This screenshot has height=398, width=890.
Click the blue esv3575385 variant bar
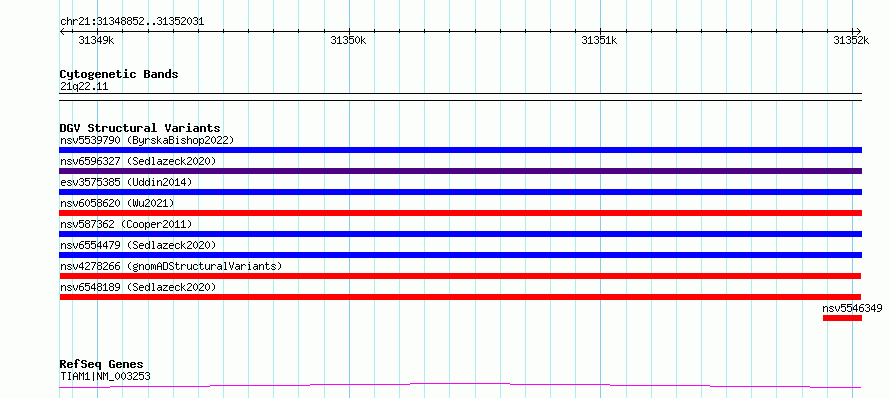point(460,192)
